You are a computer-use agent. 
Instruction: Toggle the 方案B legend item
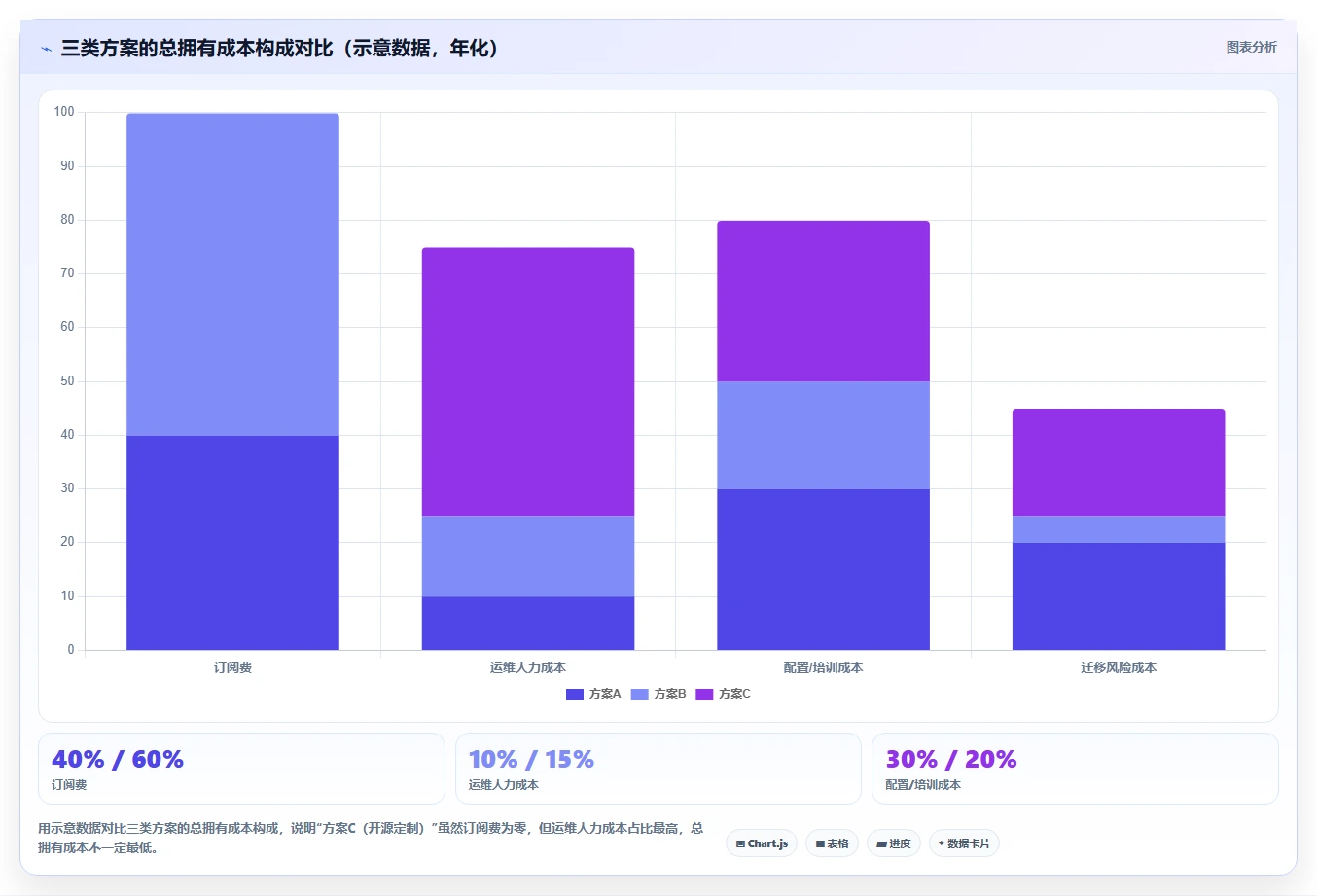tap(658, 694)
